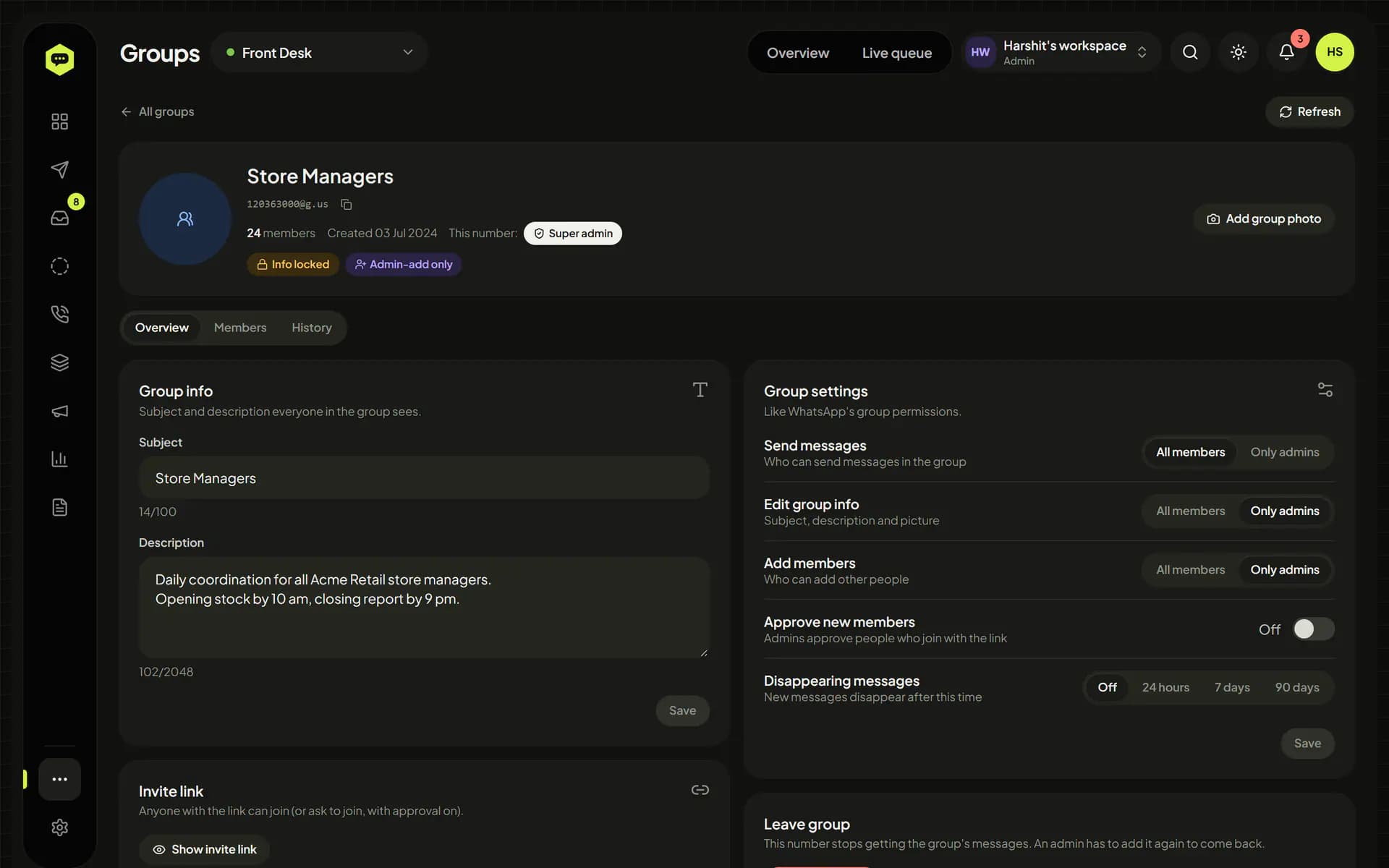1389x868 pixels.
Task: Click the dashed circle status icon
Action: [x=59, y=266]
